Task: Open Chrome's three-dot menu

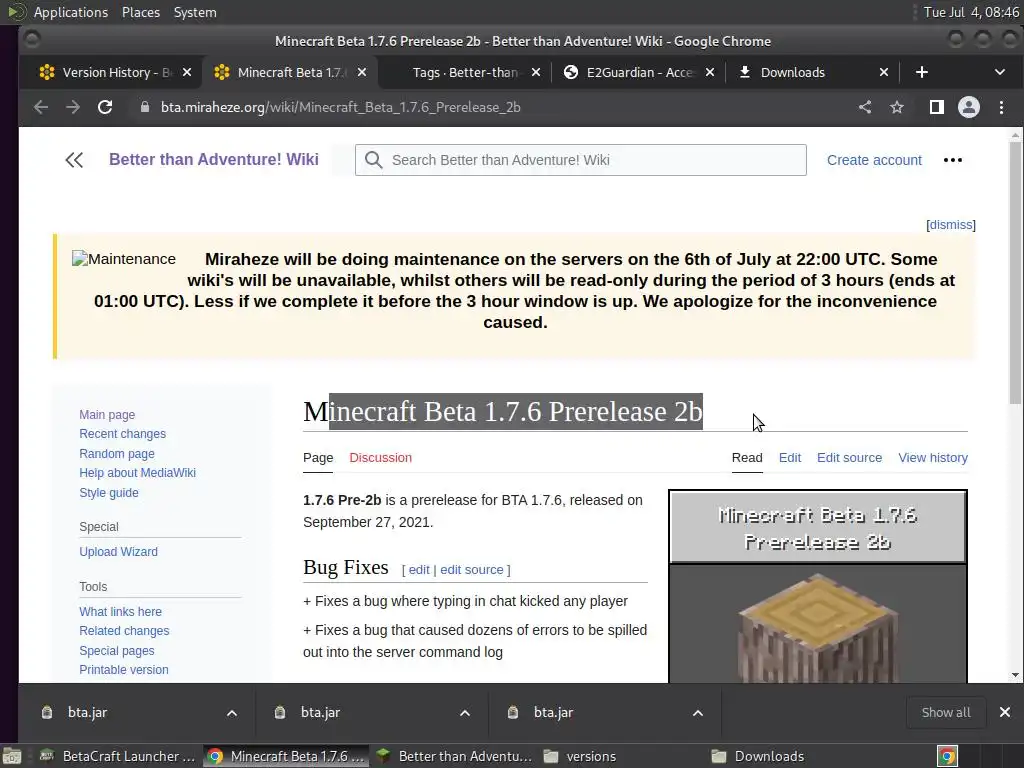Action: pyautogui.click(x=1001, y=107)
